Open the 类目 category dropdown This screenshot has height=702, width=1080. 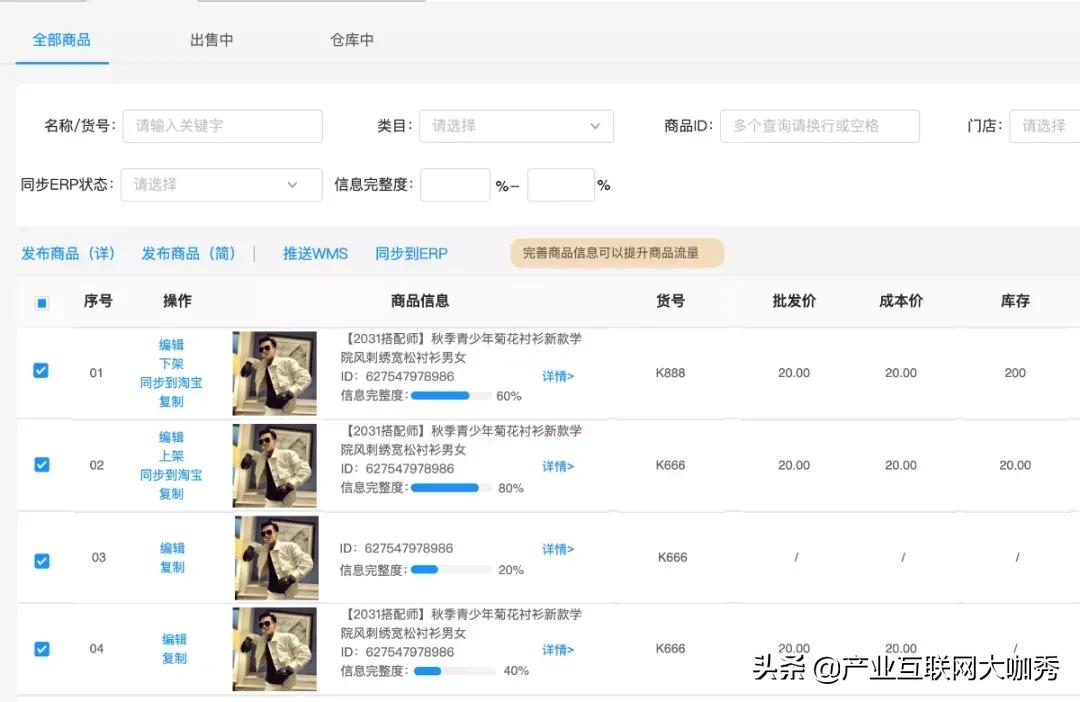pyautogui.click(x=516, y=126)
